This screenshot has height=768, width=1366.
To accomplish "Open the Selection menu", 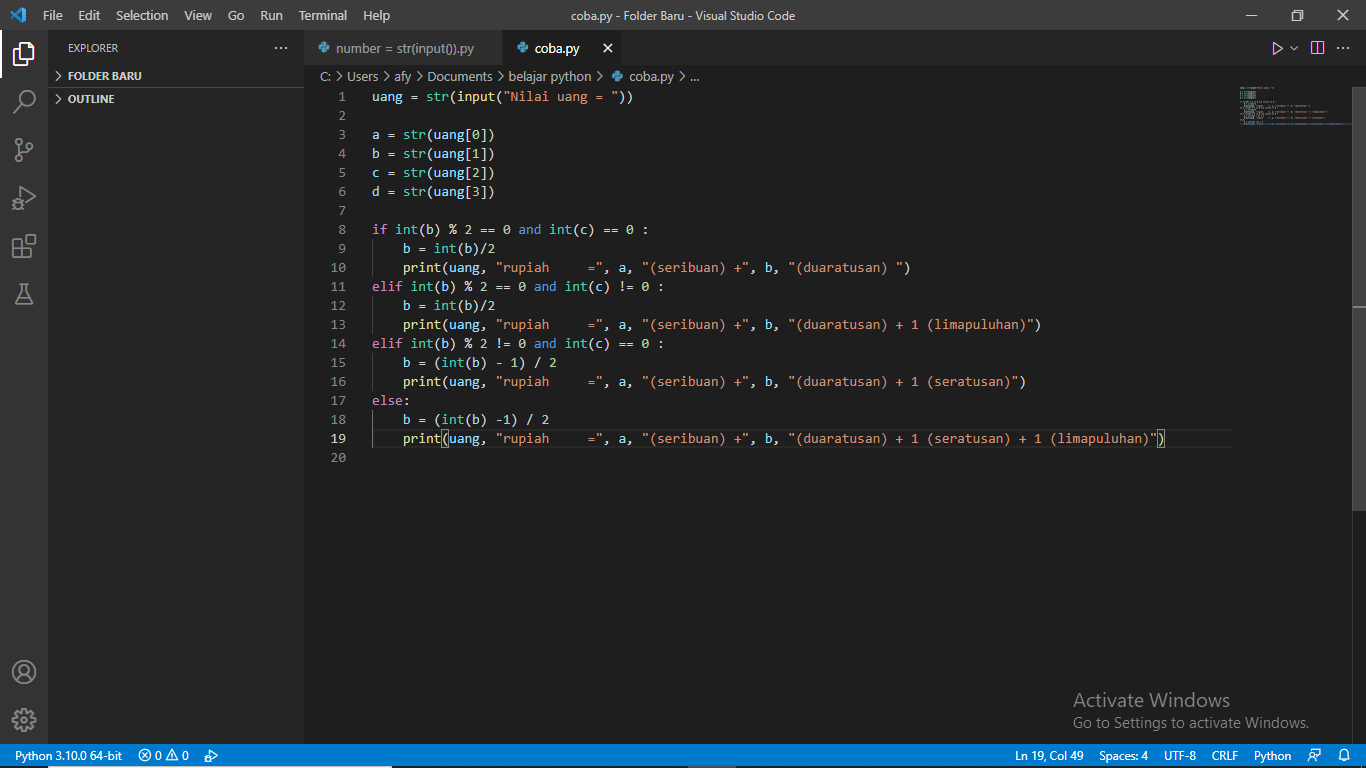I will click(142, 15).
